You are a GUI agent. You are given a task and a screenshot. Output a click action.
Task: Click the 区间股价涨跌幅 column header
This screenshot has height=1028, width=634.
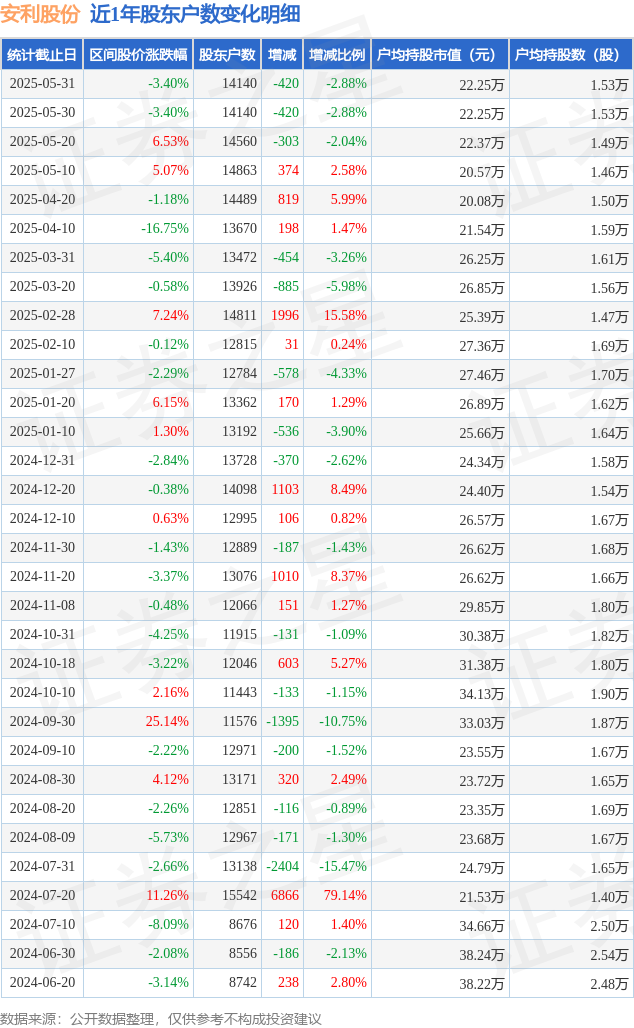tap(138, 55)
